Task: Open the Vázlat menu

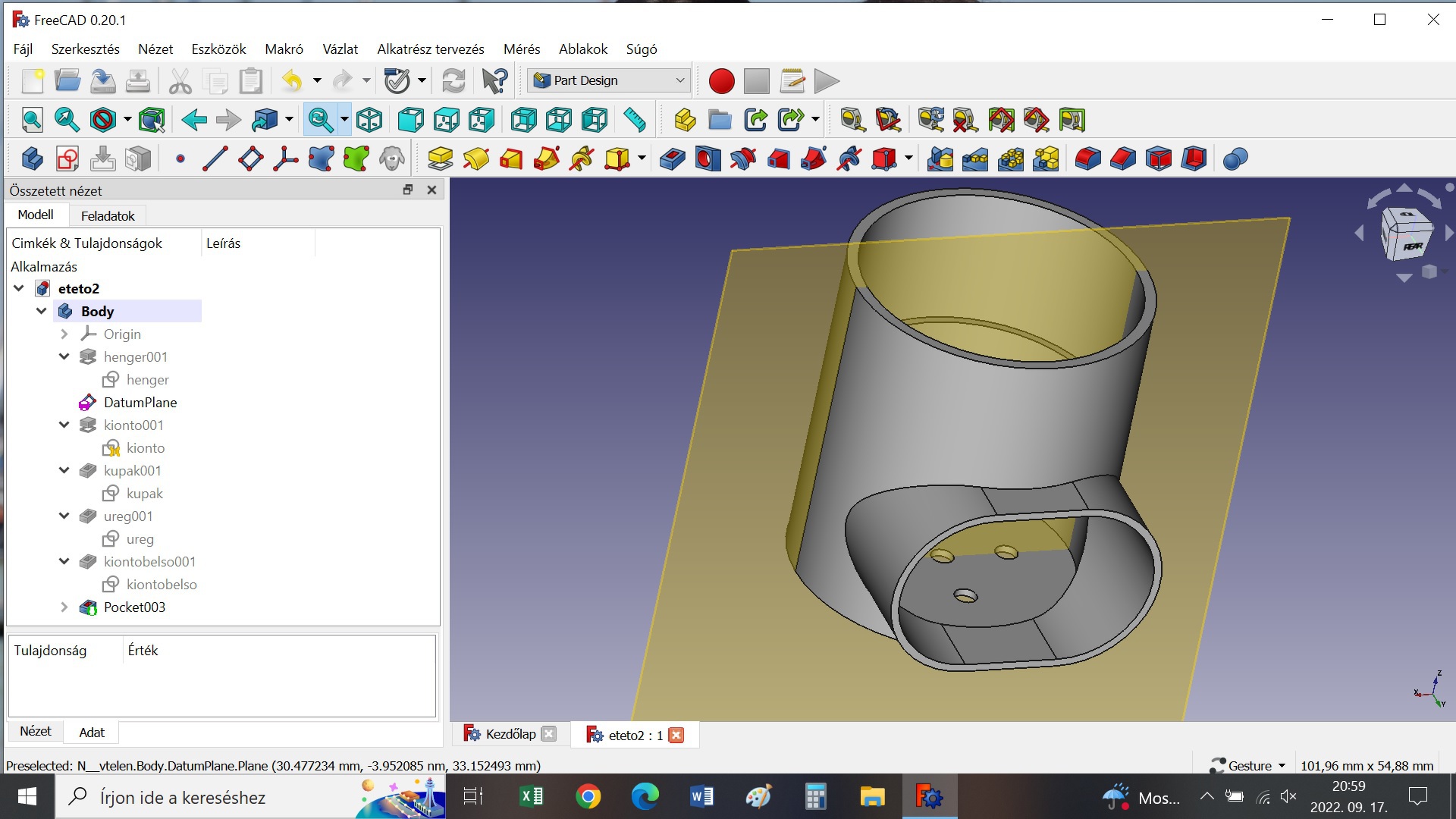Action: 340,49
